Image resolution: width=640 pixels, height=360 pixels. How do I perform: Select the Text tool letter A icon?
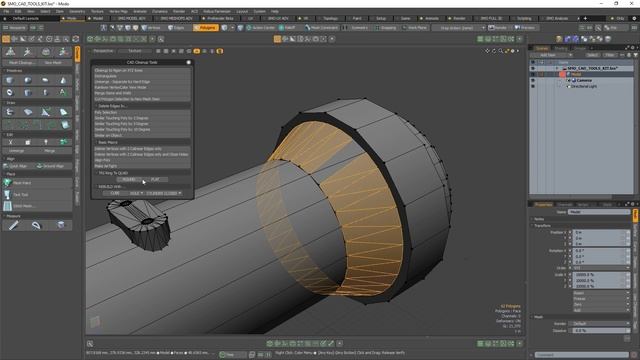(x=63, y=92)
